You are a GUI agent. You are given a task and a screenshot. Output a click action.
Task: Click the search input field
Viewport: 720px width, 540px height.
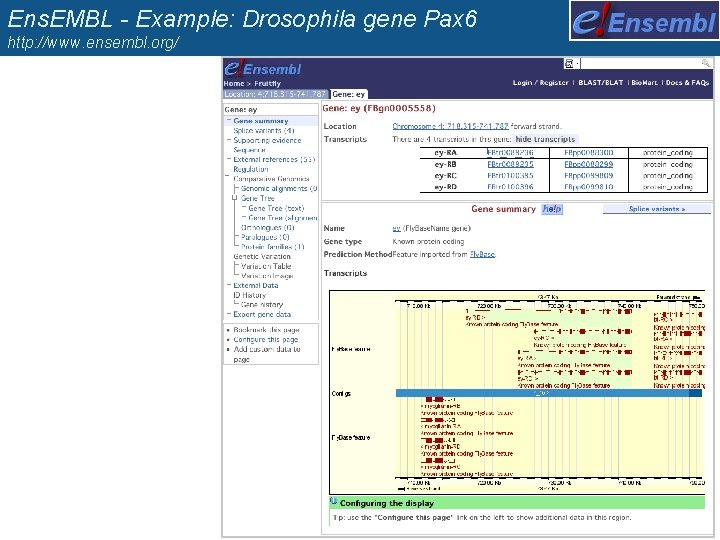pos(640,63)
